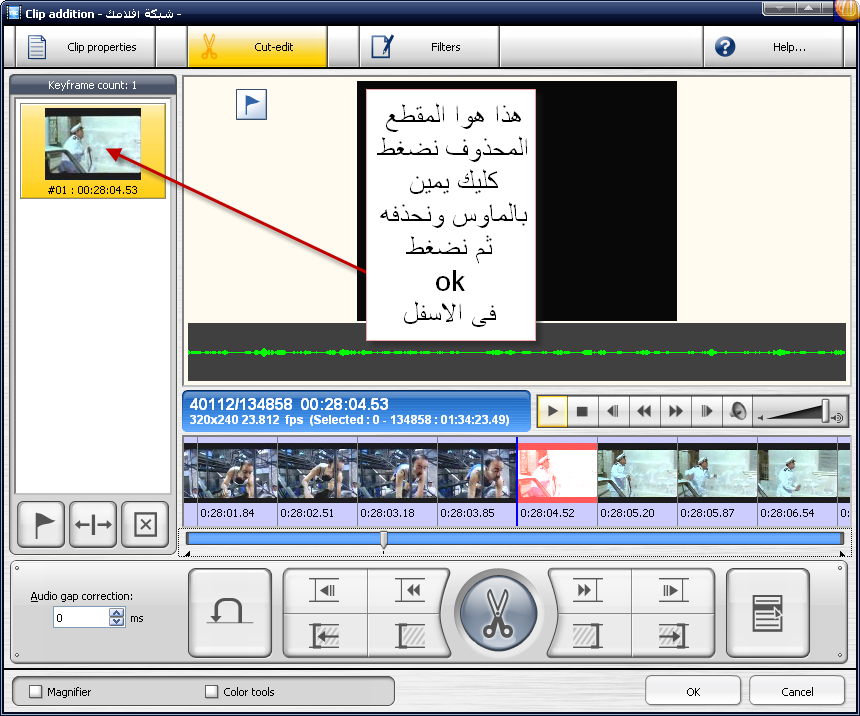Screen dimensions: 860x716
Task: Enable the Magnifier checkbox
Action: (x=36, y=691)
